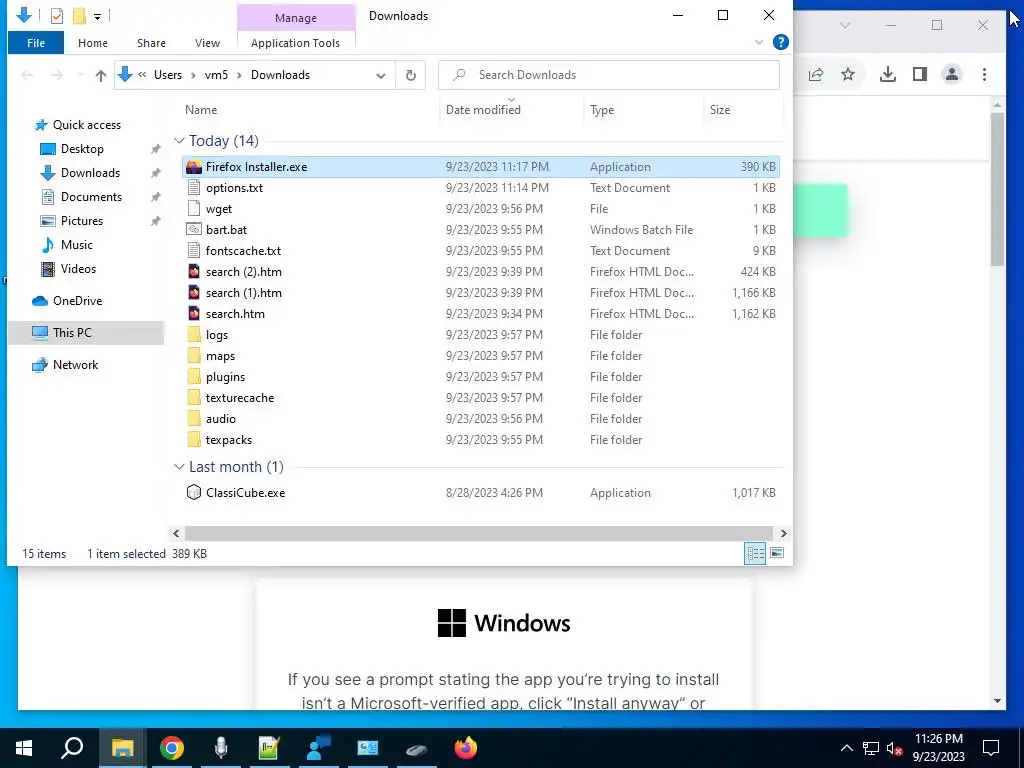The height and width of the screenshot is (768, 1024).
Task: Select the options.txt file
Action: coord(234,188)
